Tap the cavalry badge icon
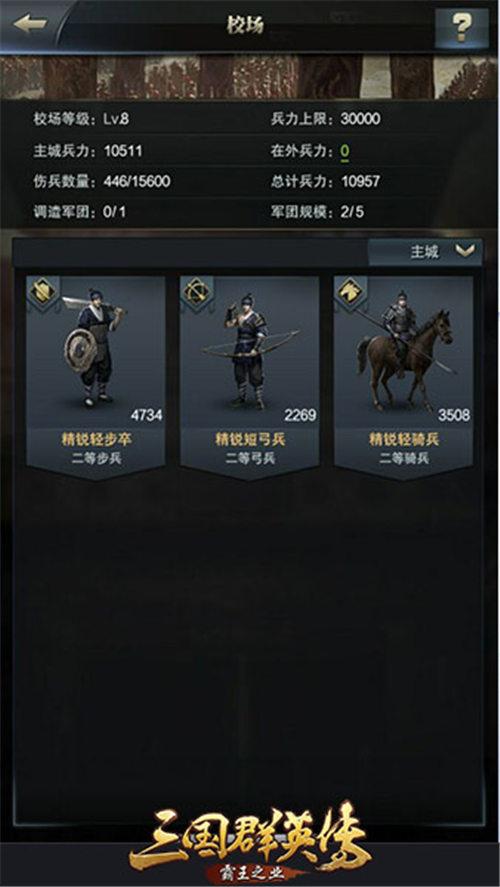500x887 pixels. coord(351,291)
